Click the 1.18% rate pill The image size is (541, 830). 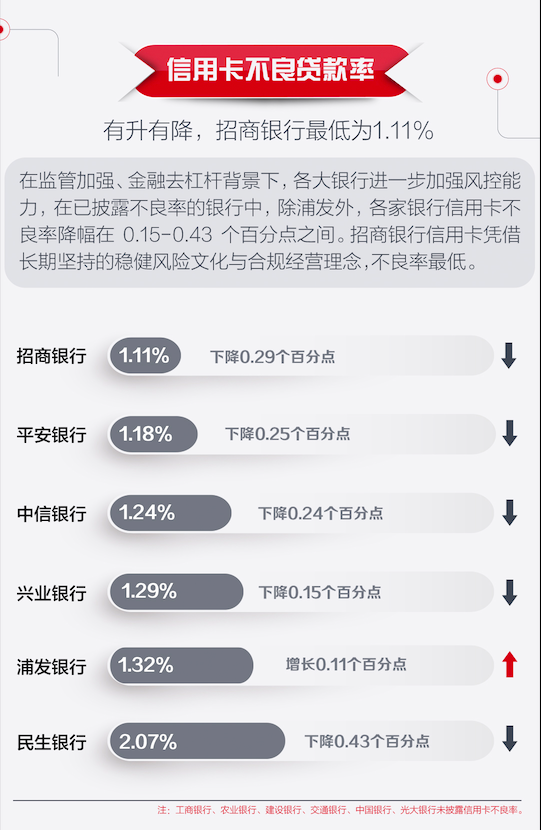pos(154,434)
